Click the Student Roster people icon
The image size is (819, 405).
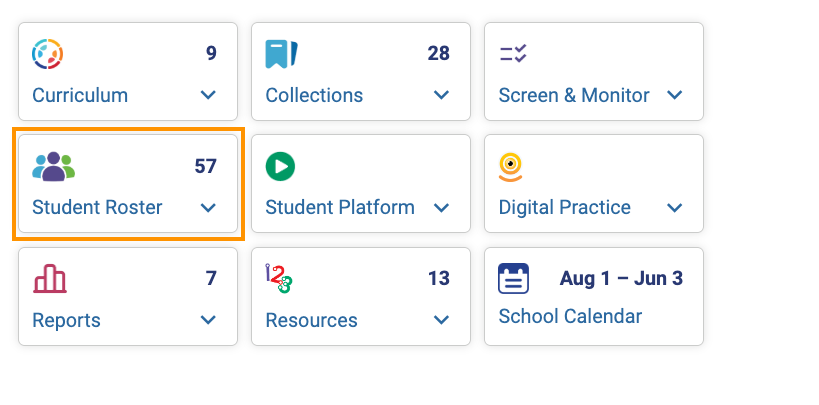(53, 166)
